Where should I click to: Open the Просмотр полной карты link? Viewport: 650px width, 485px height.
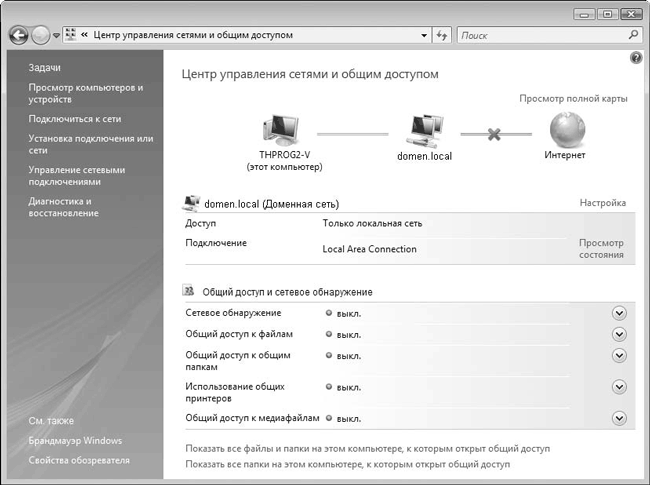click(x=572, y=99)
